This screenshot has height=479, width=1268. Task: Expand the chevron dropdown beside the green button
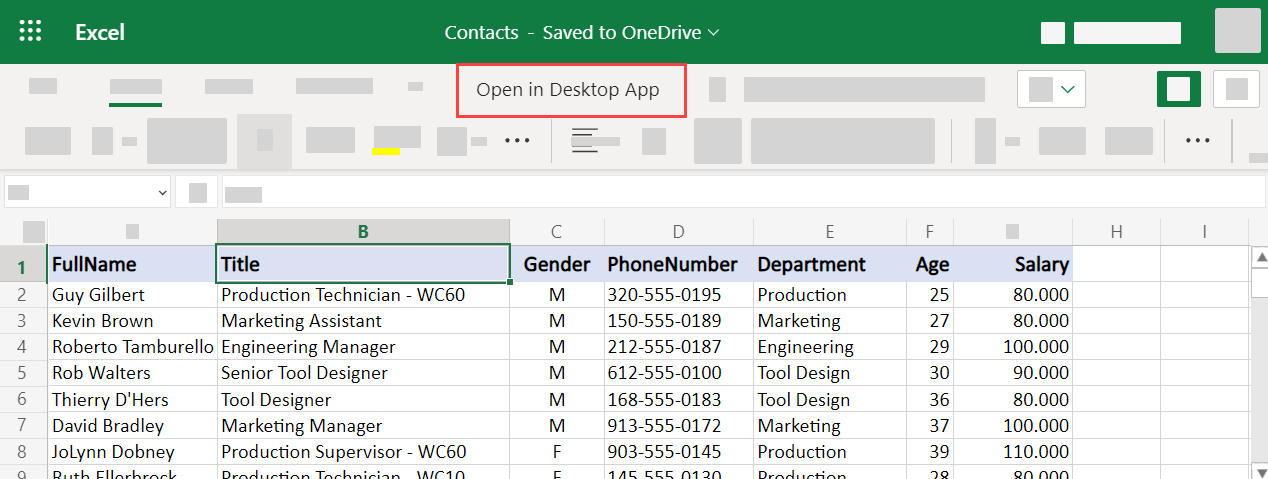(1068, 89)
